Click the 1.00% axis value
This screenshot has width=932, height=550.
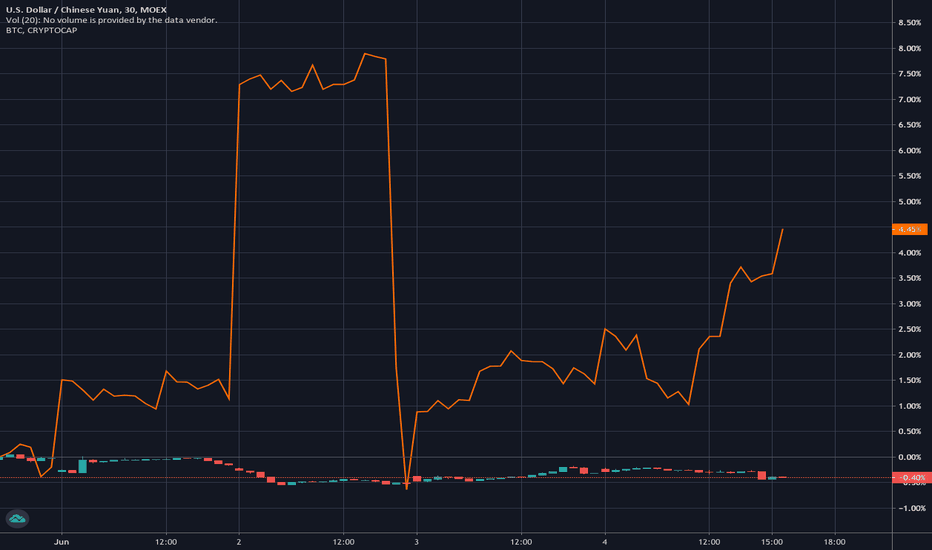(x=909, y=406)
